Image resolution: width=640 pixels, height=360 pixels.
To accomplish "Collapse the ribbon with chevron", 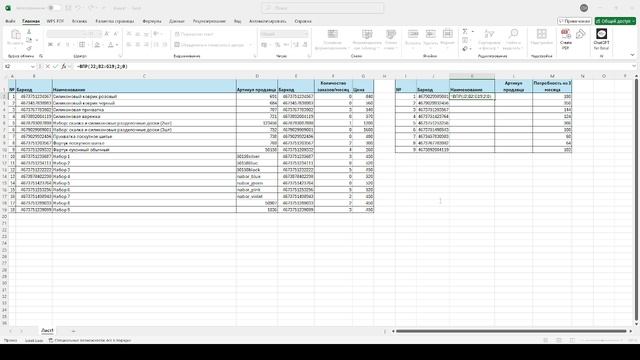I will click(632, 55).
